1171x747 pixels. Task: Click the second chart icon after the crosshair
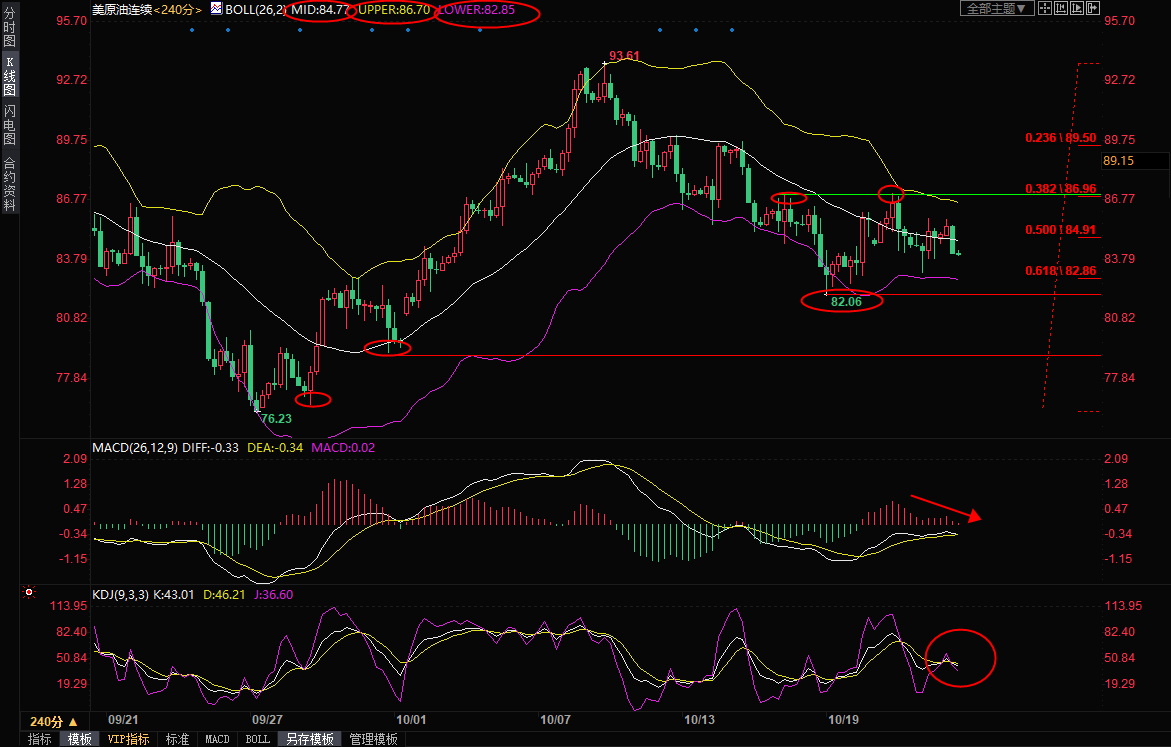coord(1061,8)
